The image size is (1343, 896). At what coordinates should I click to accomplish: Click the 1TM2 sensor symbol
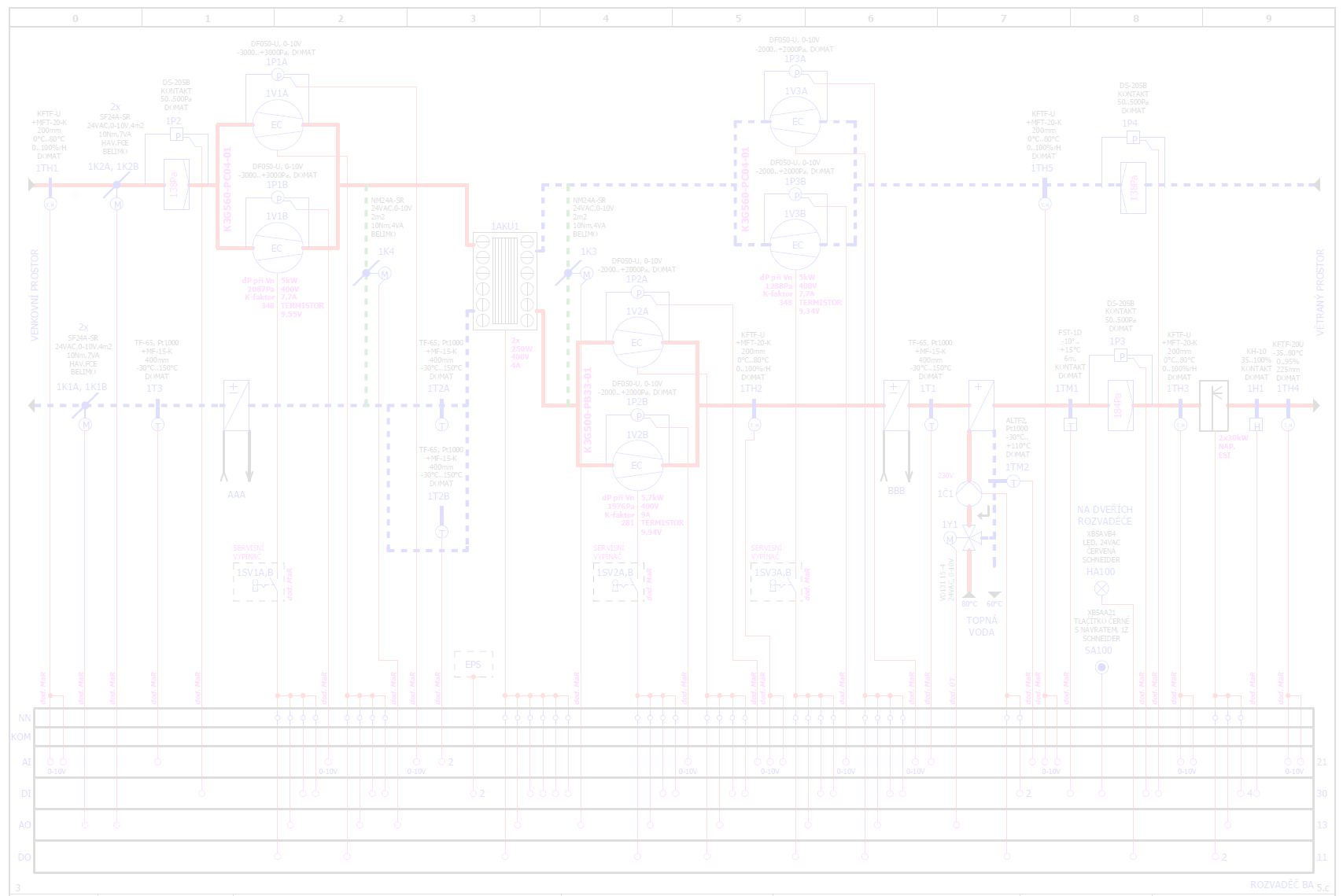[x=1013, y=481]
